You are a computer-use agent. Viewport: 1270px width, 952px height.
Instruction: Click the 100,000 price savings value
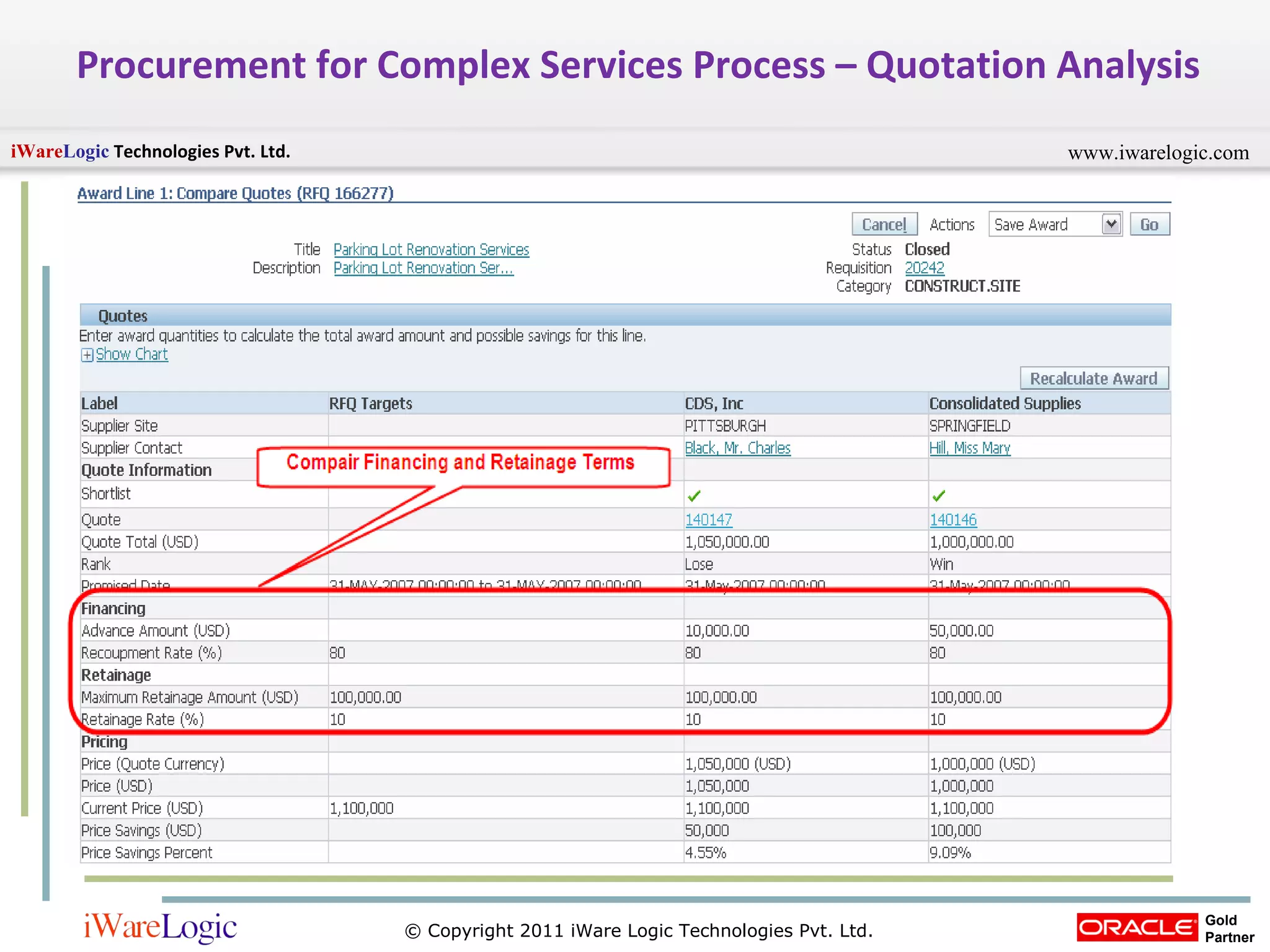(x=955, y=830)
